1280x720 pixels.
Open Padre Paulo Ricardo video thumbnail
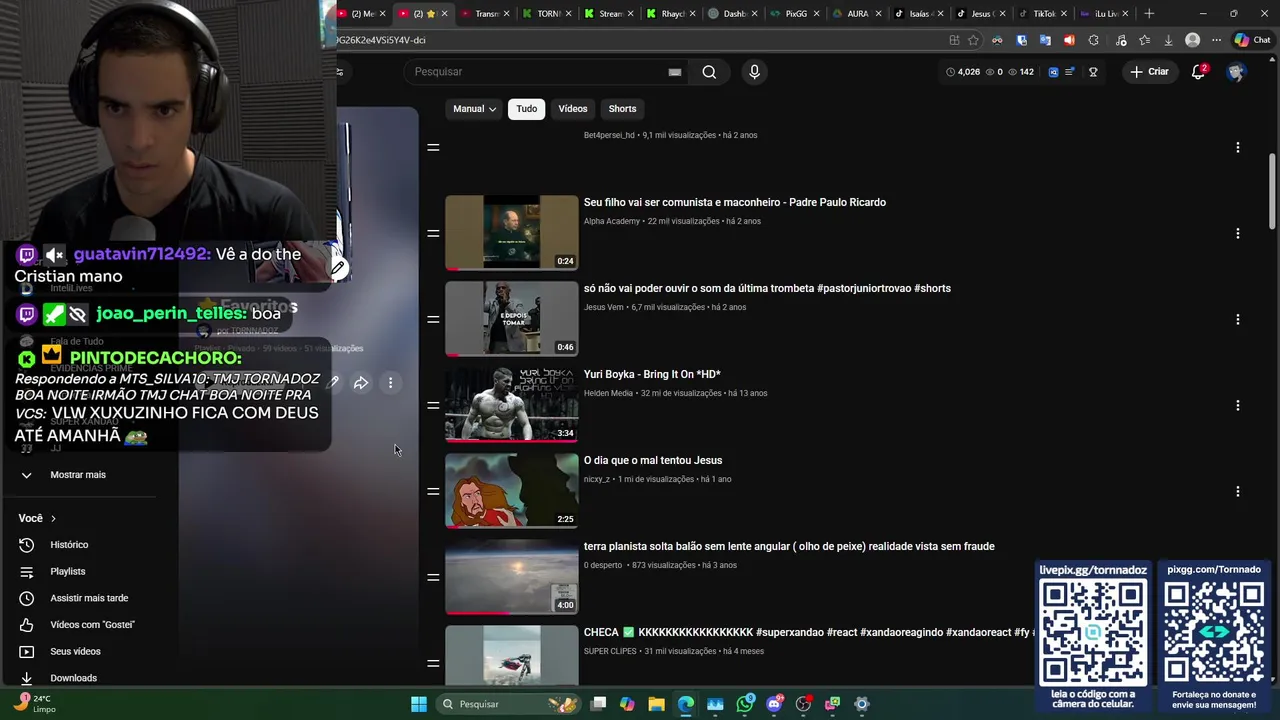click(x=512, y=233)
